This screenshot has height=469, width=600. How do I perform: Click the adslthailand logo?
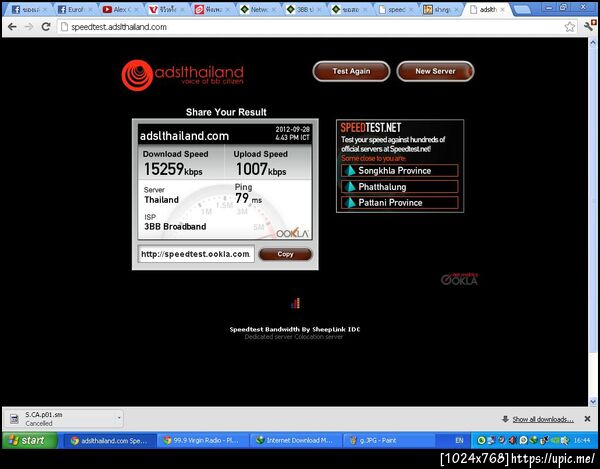tap(183, 75)
